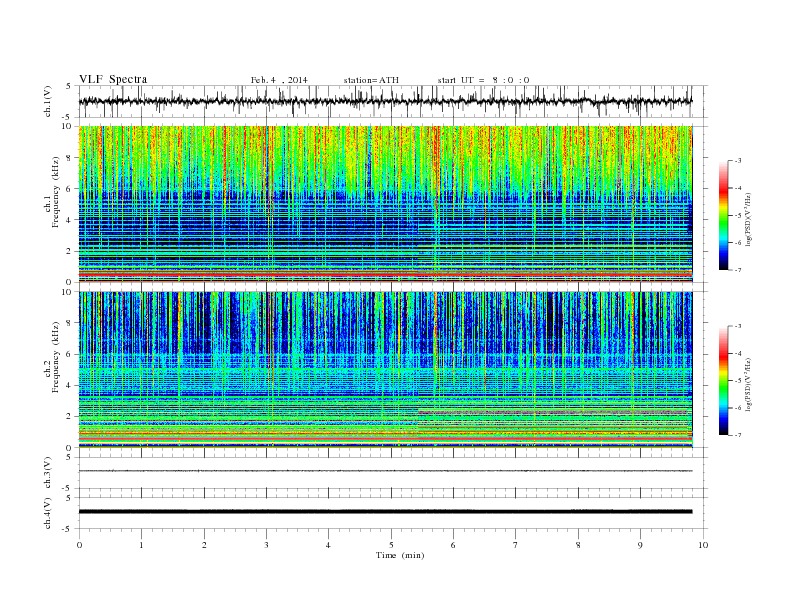This screenshot has height=612, width=792.
Task: Click the "-5" tick on upper colorbar
Action: click(x=738, y=215)
